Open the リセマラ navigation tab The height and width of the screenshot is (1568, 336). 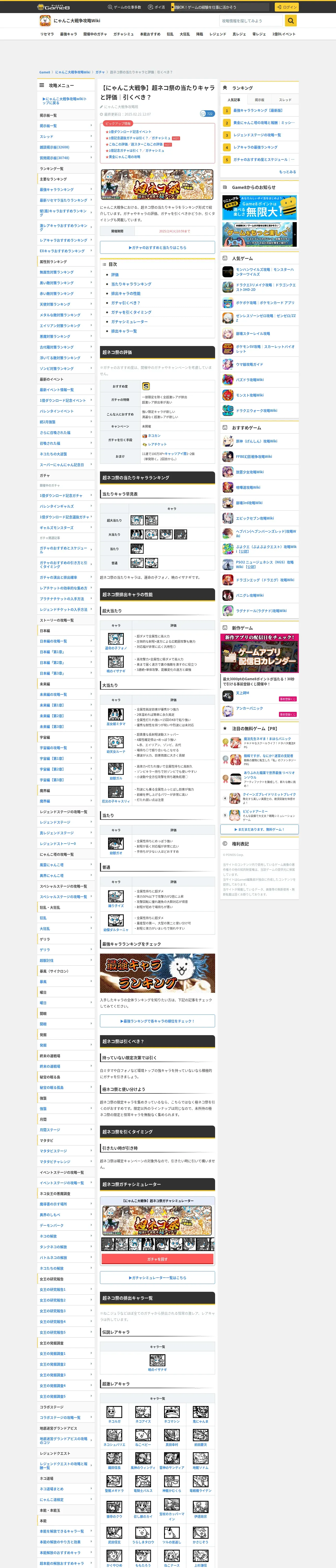click(47, 34)
